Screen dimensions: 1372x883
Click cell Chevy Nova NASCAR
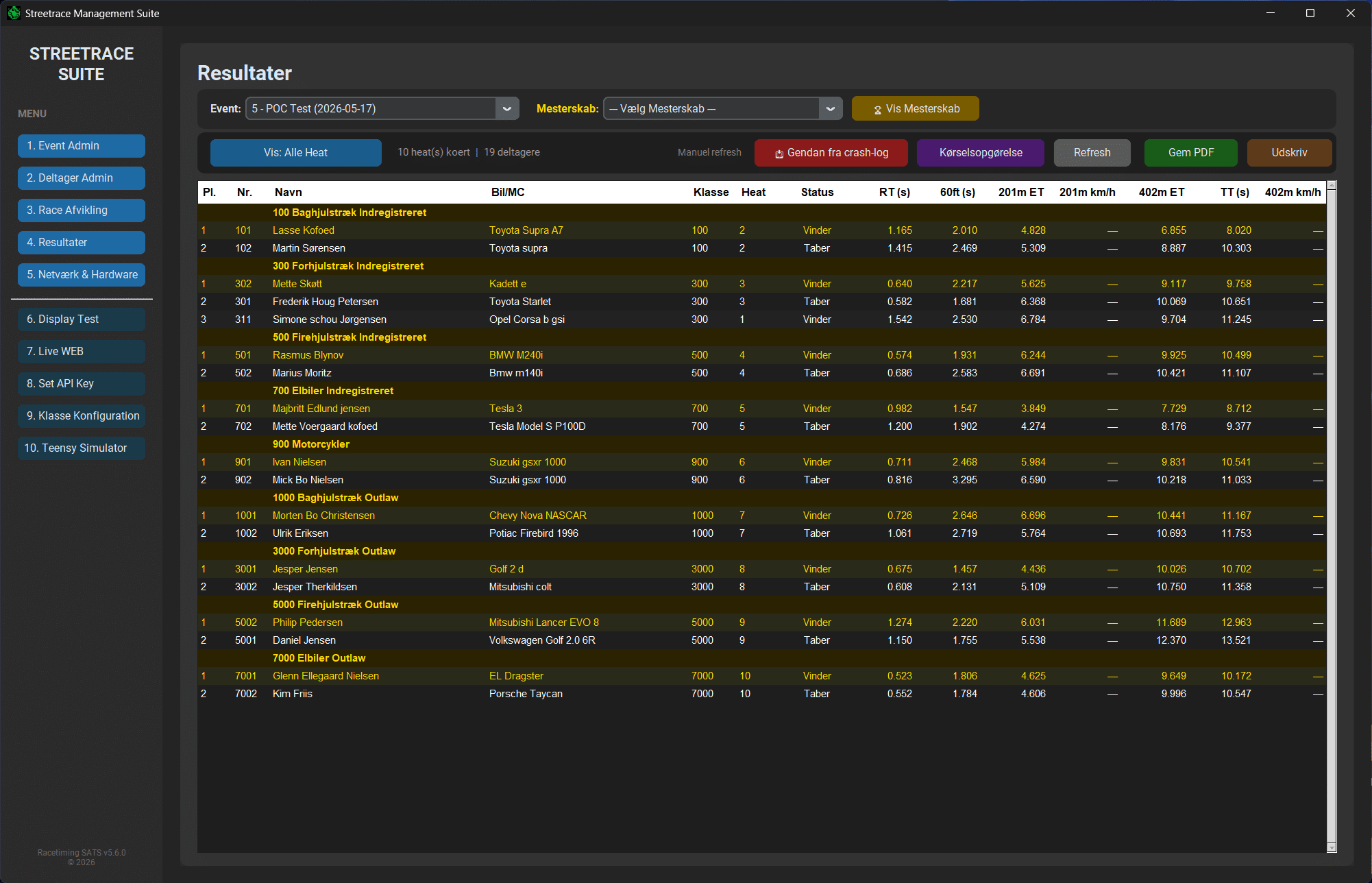pyautogui.click(x=538, y=516)
